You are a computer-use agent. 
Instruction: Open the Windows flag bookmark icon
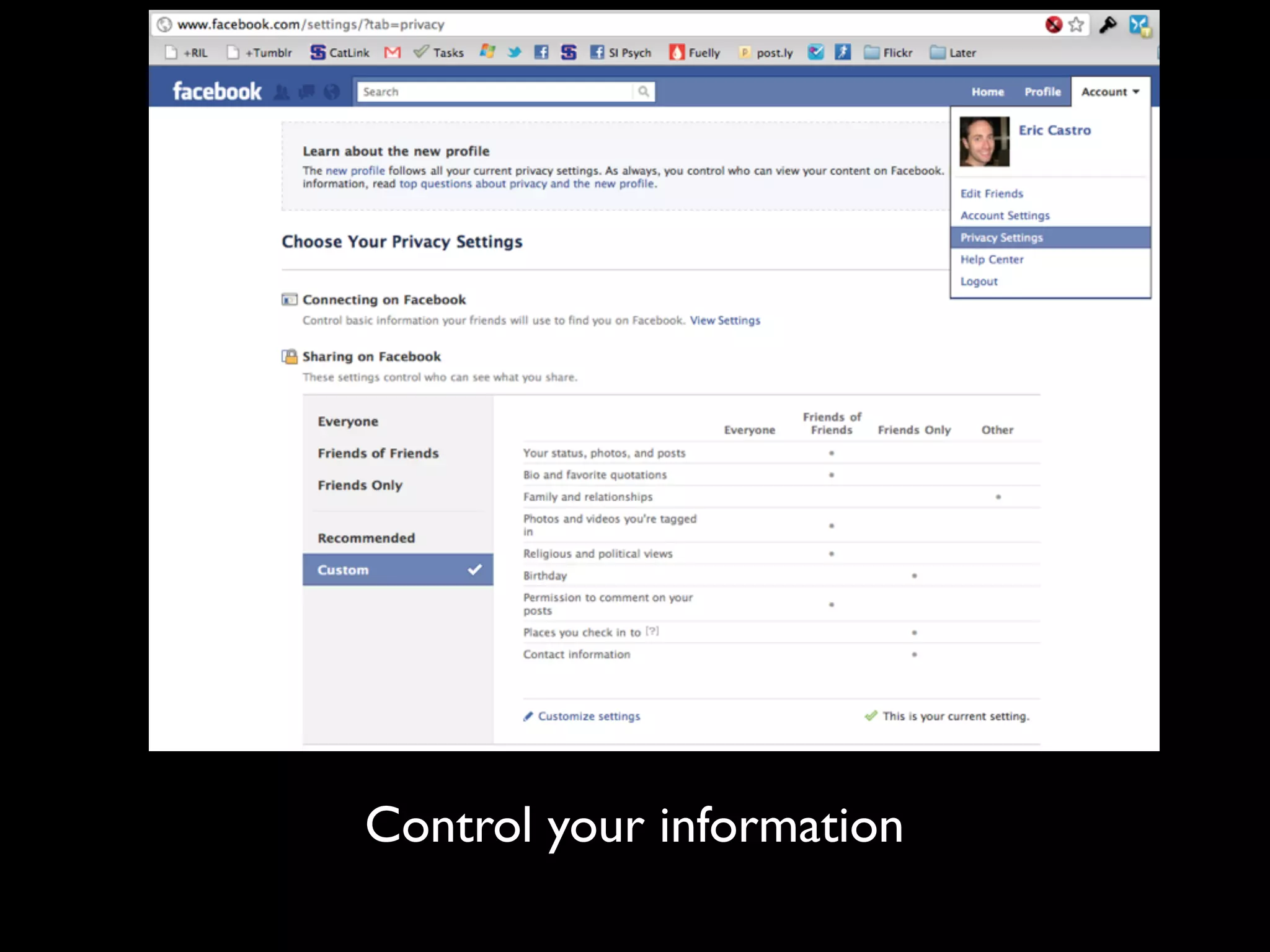click(x=487, y=52)
